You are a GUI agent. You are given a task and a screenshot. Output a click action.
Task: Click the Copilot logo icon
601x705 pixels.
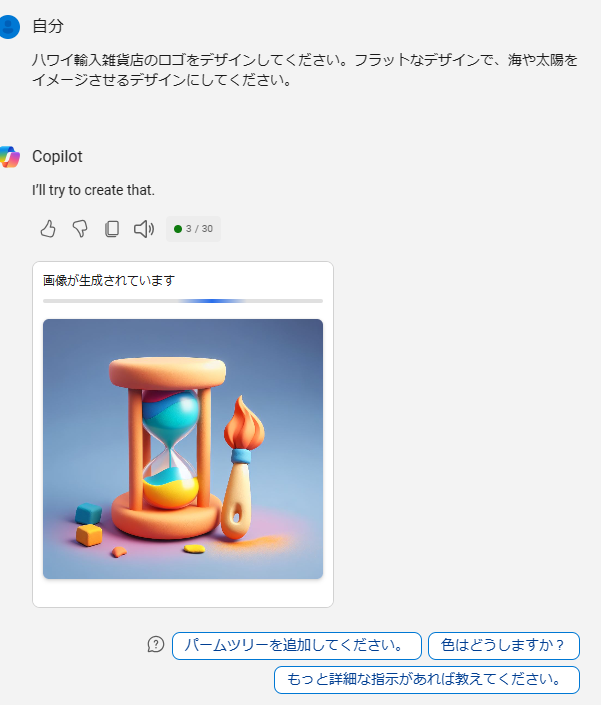pyautogui.click(x=9, y=157)
